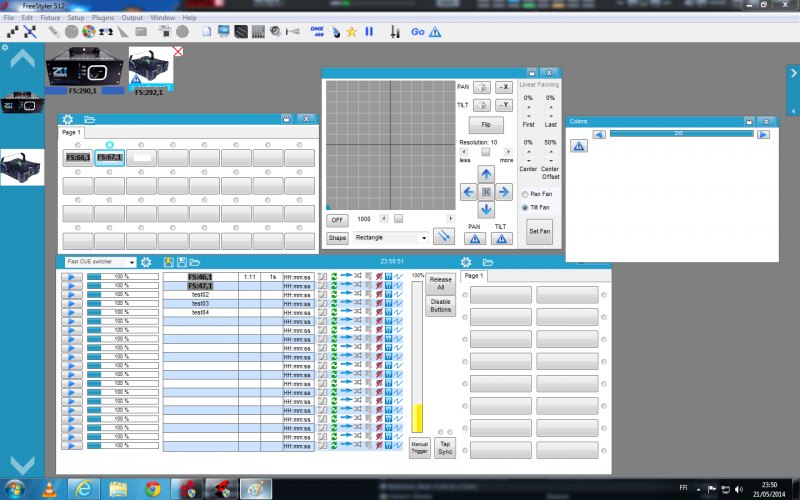The width and height of the screenshot is (800, 500).
Task: Select the Tilt Fan radio button
Action: coord(524,208)
